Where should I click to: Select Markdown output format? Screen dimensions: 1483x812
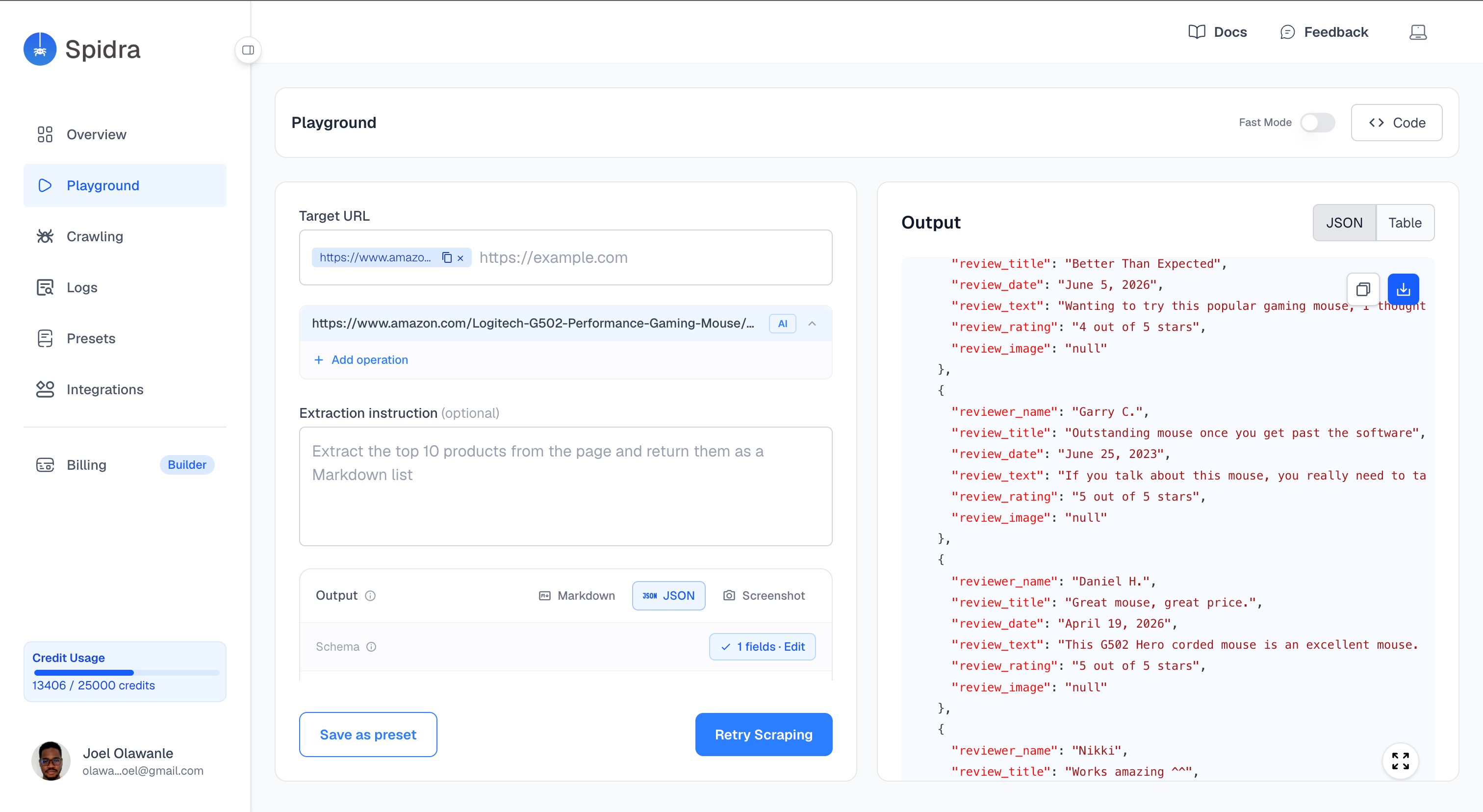coord(577,596)
